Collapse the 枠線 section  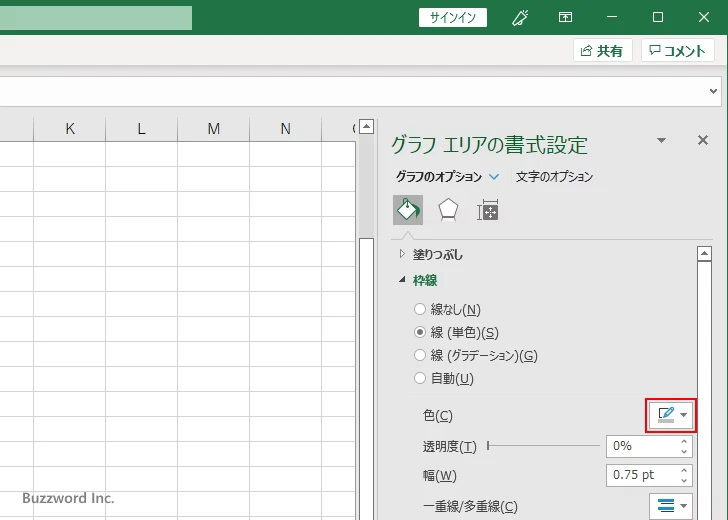403,281
